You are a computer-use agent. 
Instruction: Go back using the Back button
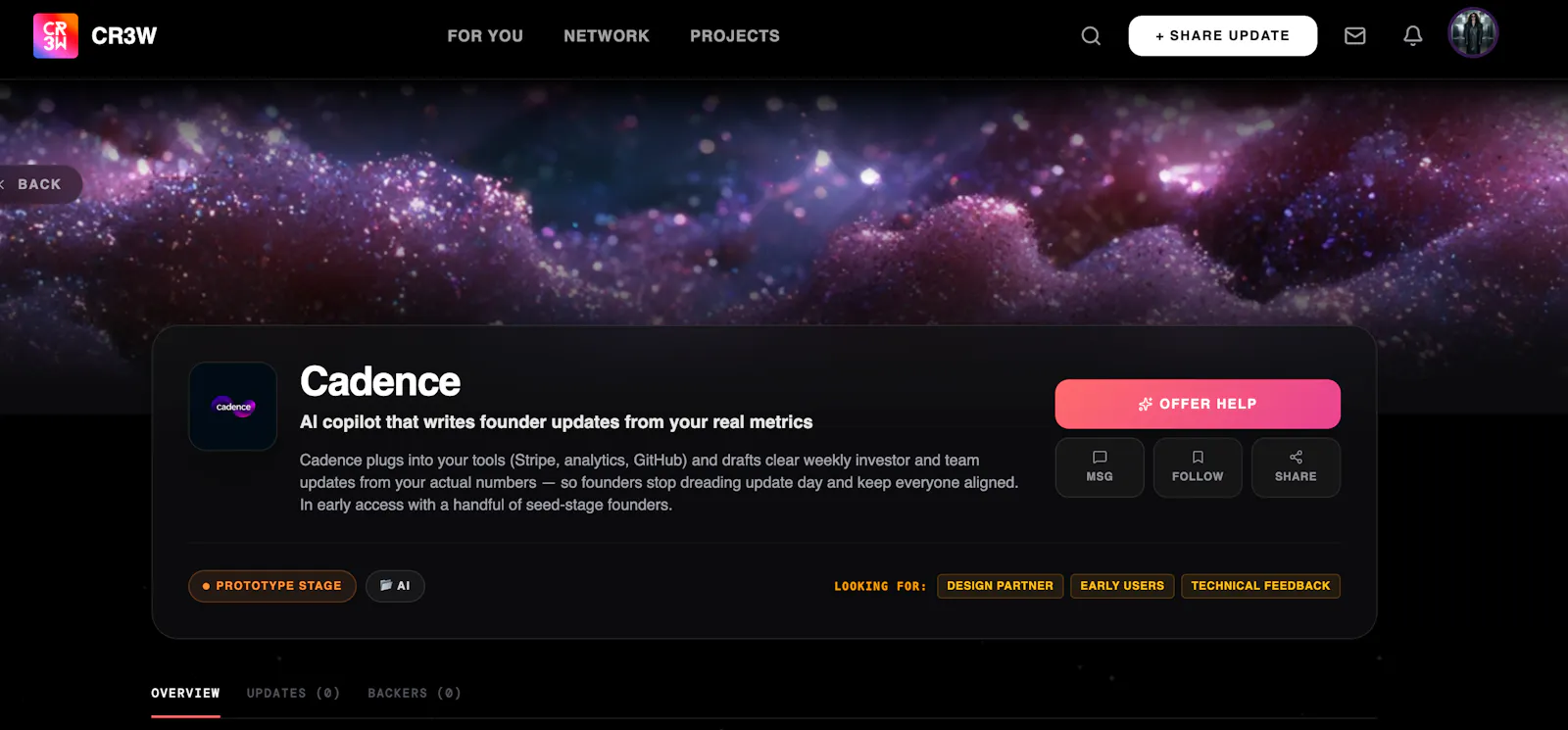pyautogui.click(x=39, y=184)
